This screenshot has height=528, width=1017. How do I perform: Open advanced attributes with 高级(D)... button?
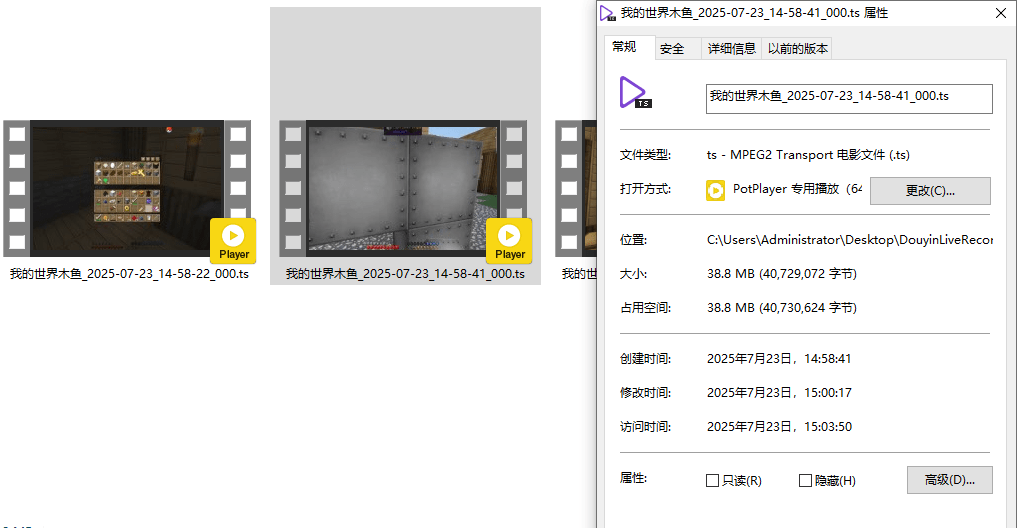click(949, 480)
